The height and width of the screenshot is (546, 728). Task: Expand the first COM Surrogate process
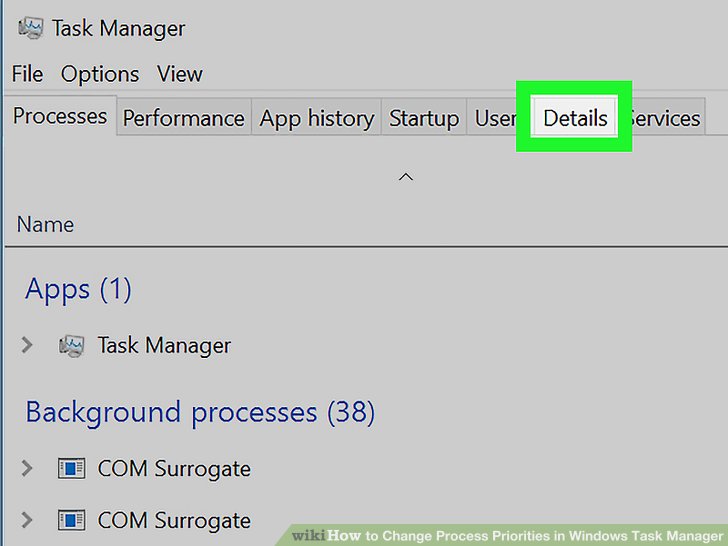point(27,468)
